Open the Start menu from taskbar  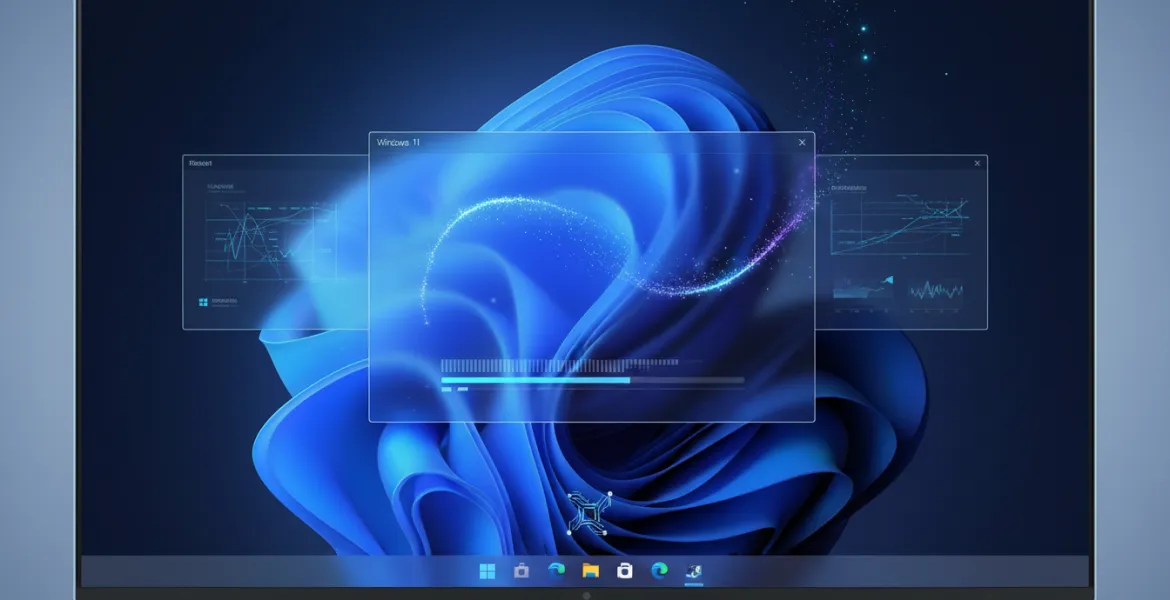click(x=487, y=571)
